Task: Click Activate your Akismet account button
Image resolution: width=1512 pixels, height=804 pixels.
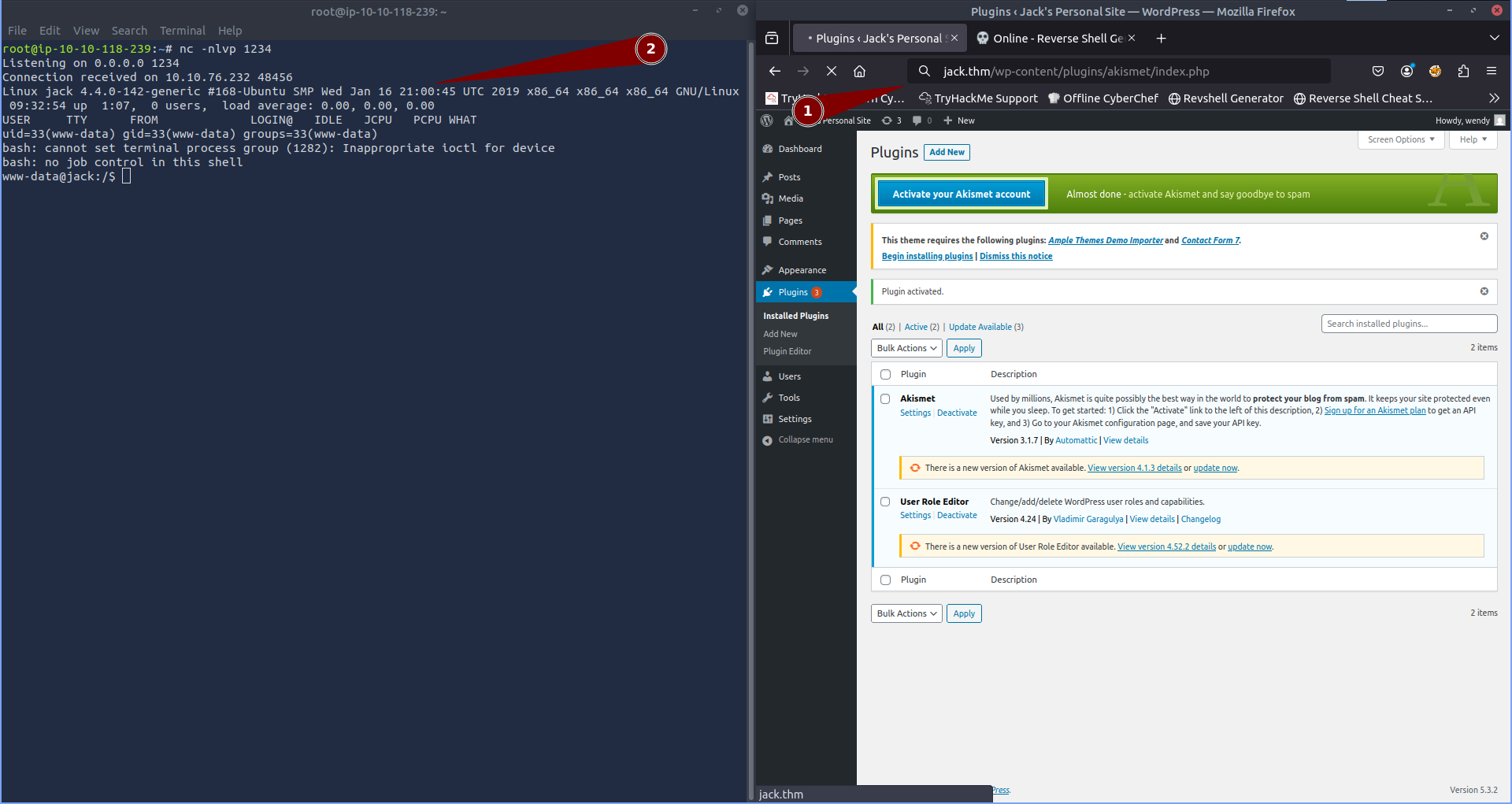Action: pos(961,194)
